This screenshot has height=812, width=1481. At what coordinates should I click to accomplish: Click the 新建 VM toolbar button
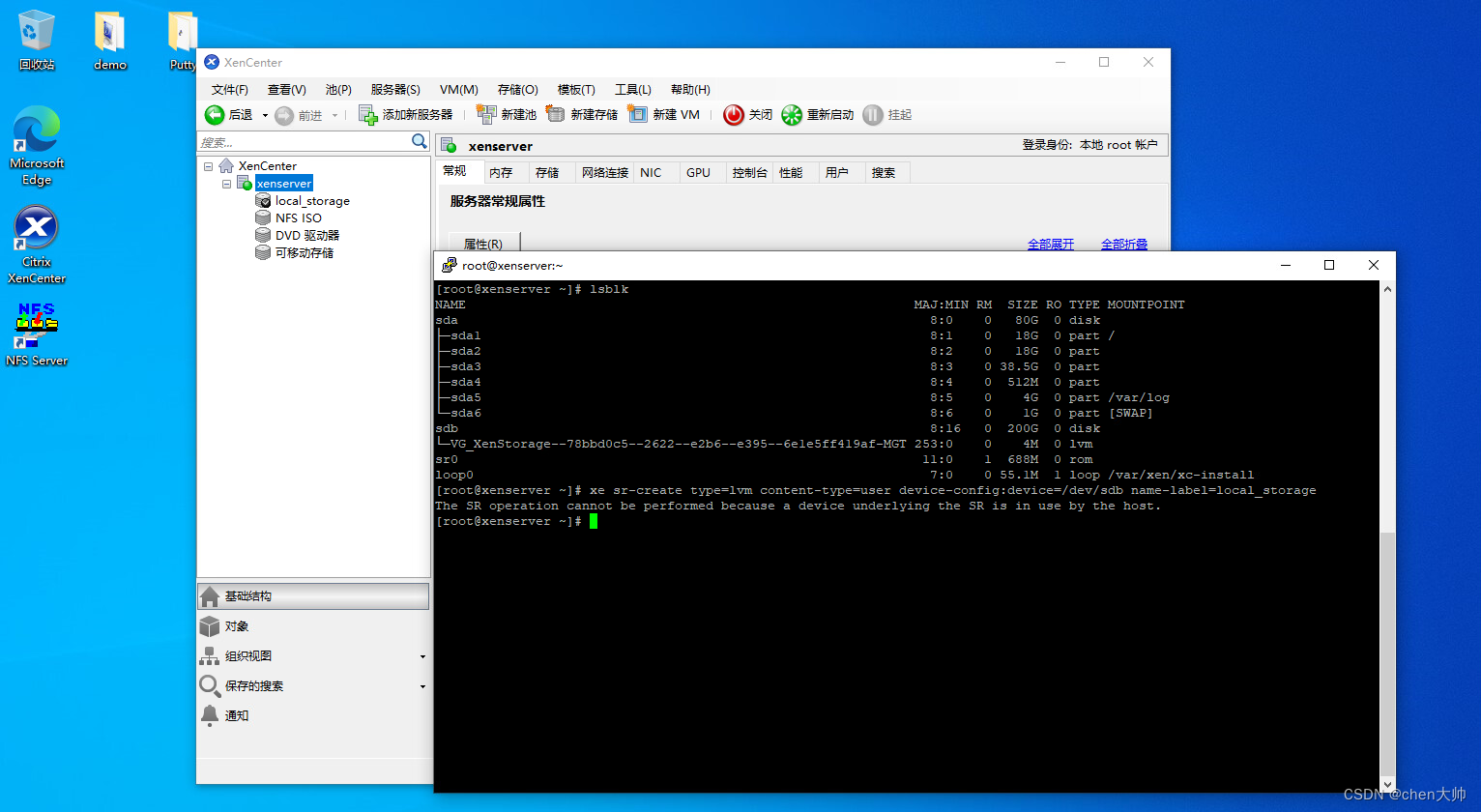(x=663, y=115)
